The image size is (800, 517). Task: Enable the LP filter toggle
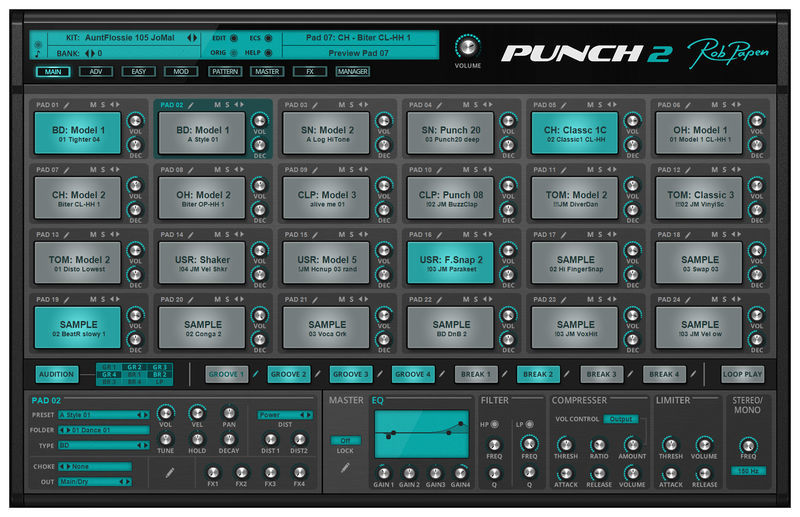[530, 424]
